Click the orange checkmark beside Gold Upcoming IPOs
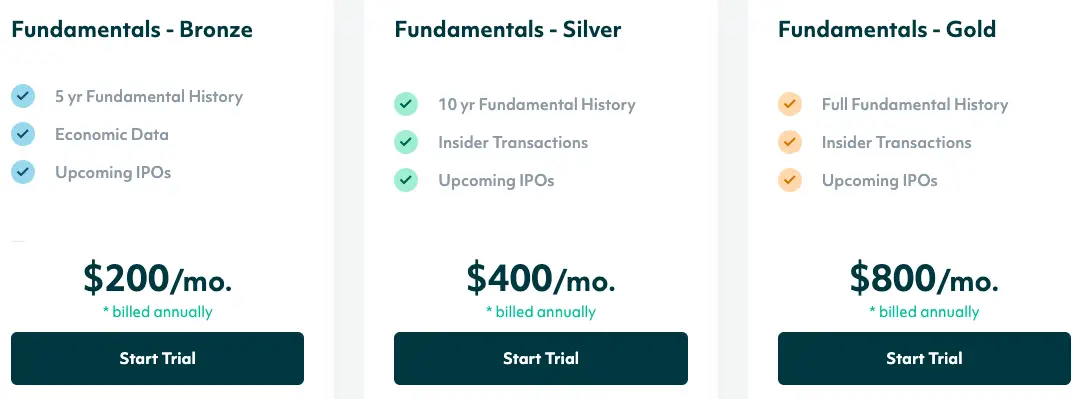 (789, 180)
